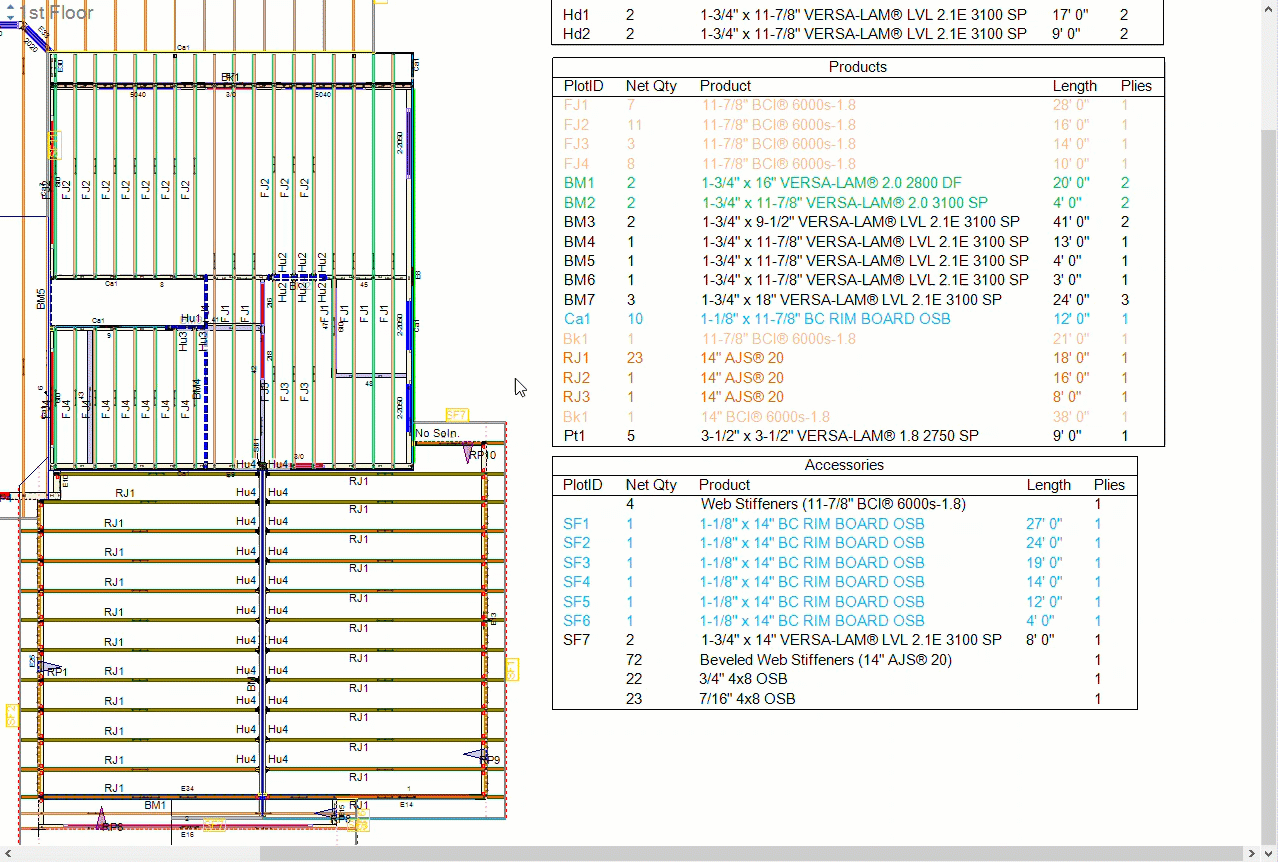Select the 'Products' table title
Screen dimensions: 1278x862
click(x=858, y=67)
